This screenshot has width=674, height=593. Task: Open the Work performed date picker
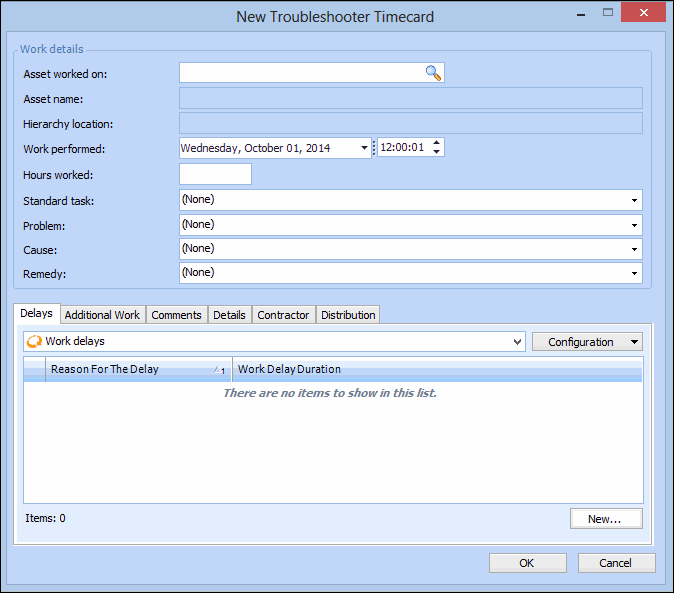point(364,148)
